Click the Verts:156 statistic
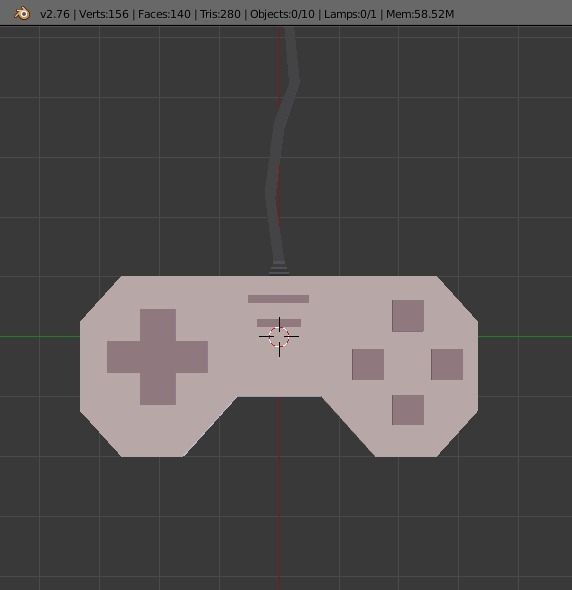Image resolution: width=572 pixels, height=590 pixels. 103,14
